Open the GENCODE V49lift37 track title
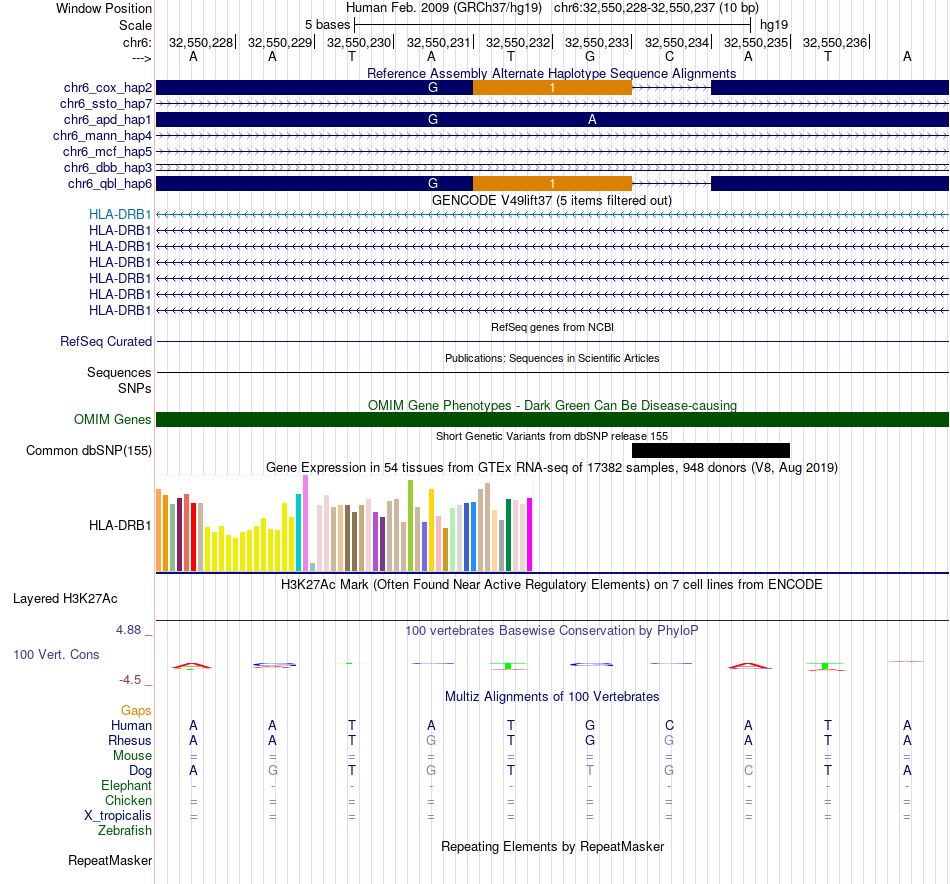 [551, 201]
